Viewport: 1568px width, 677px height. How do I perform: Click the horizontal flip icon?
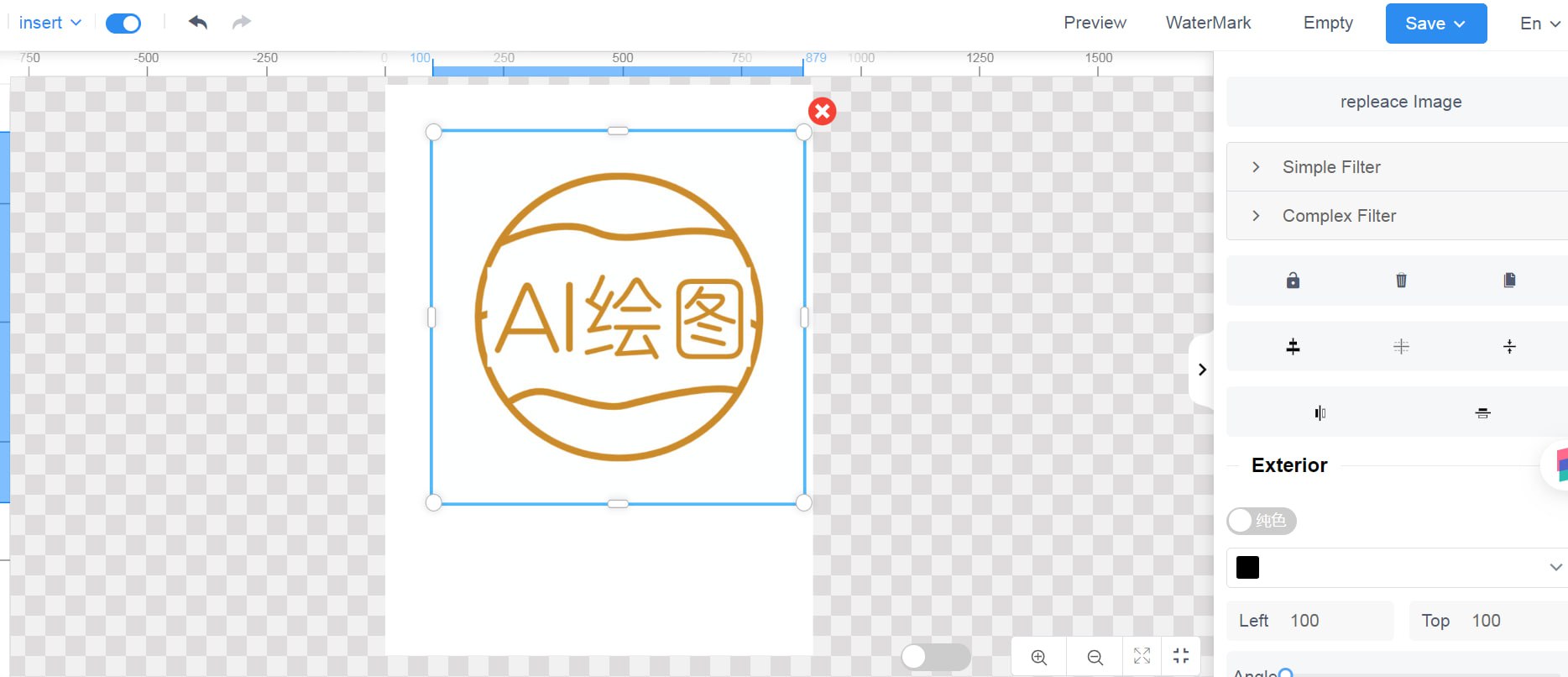1320,412
